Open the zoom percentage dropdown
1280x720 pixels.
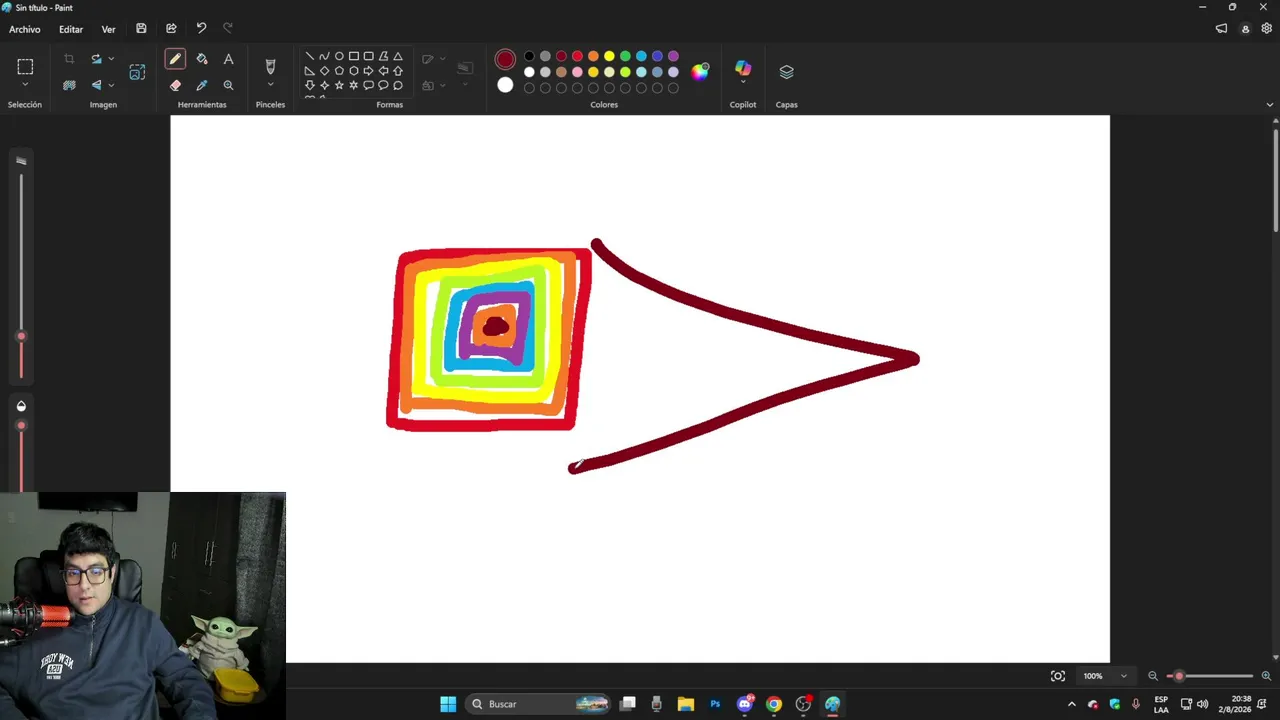(x=1123, y=676)
